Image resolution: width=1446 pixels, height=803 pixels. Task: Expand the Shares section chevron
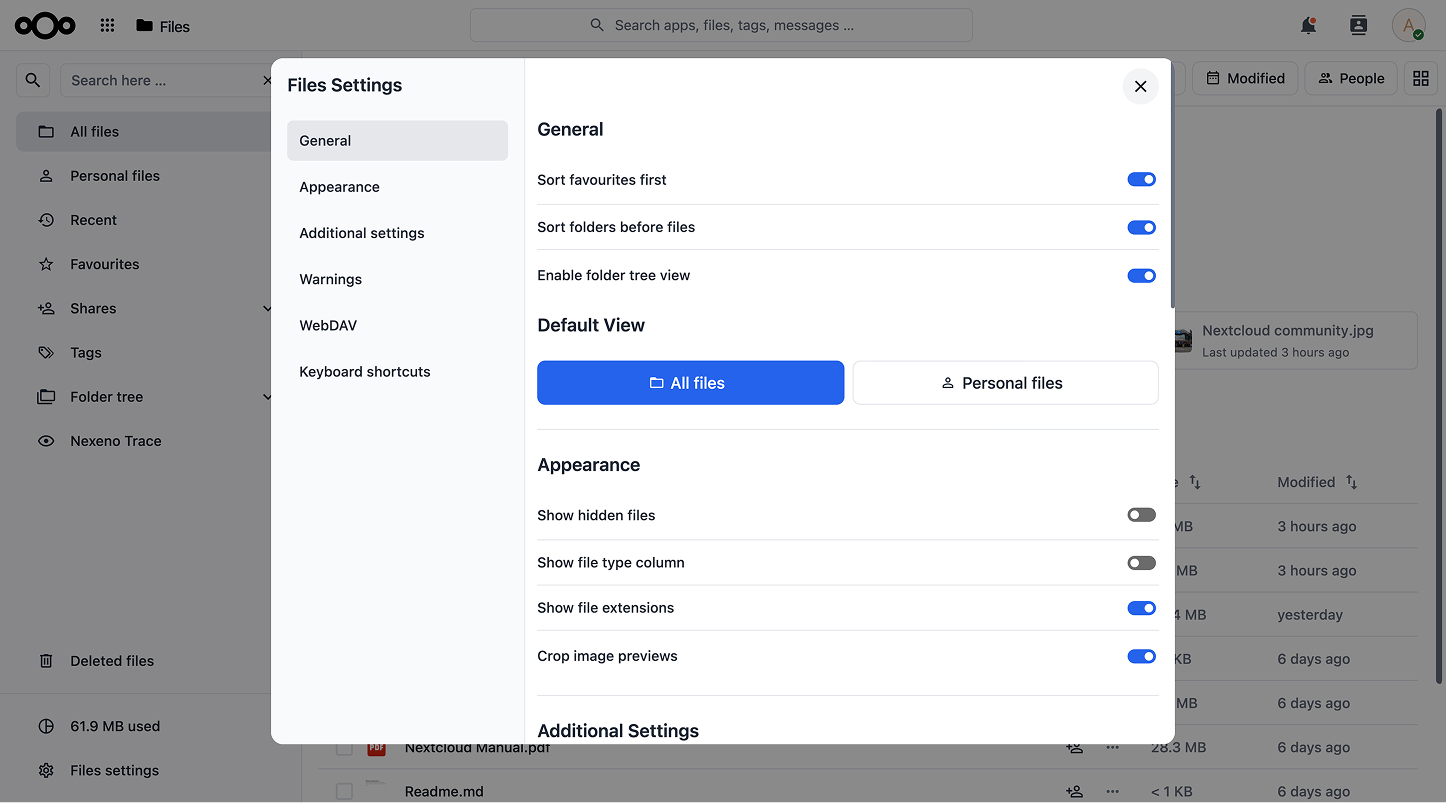tap(266, 309)
